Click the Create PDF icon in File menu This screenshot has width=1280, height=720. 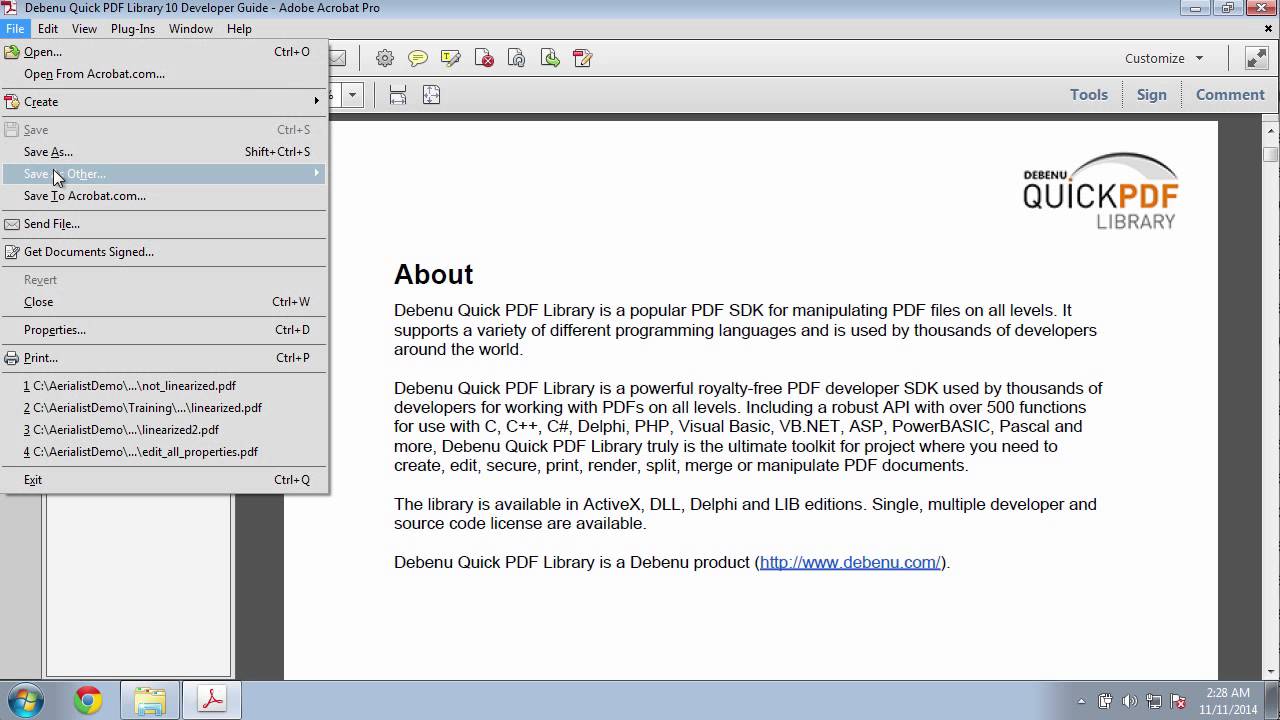point(12,102)
